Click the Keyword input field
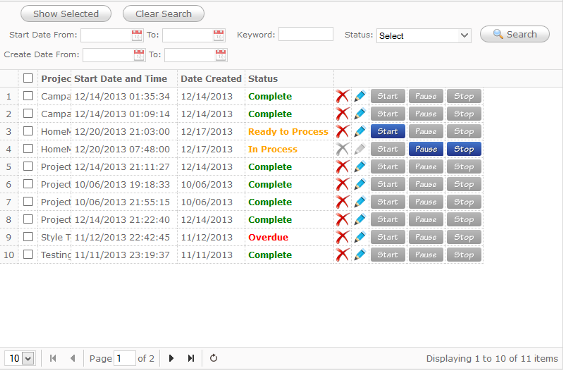This screenshot has width=563, height=370. [306, 34]
